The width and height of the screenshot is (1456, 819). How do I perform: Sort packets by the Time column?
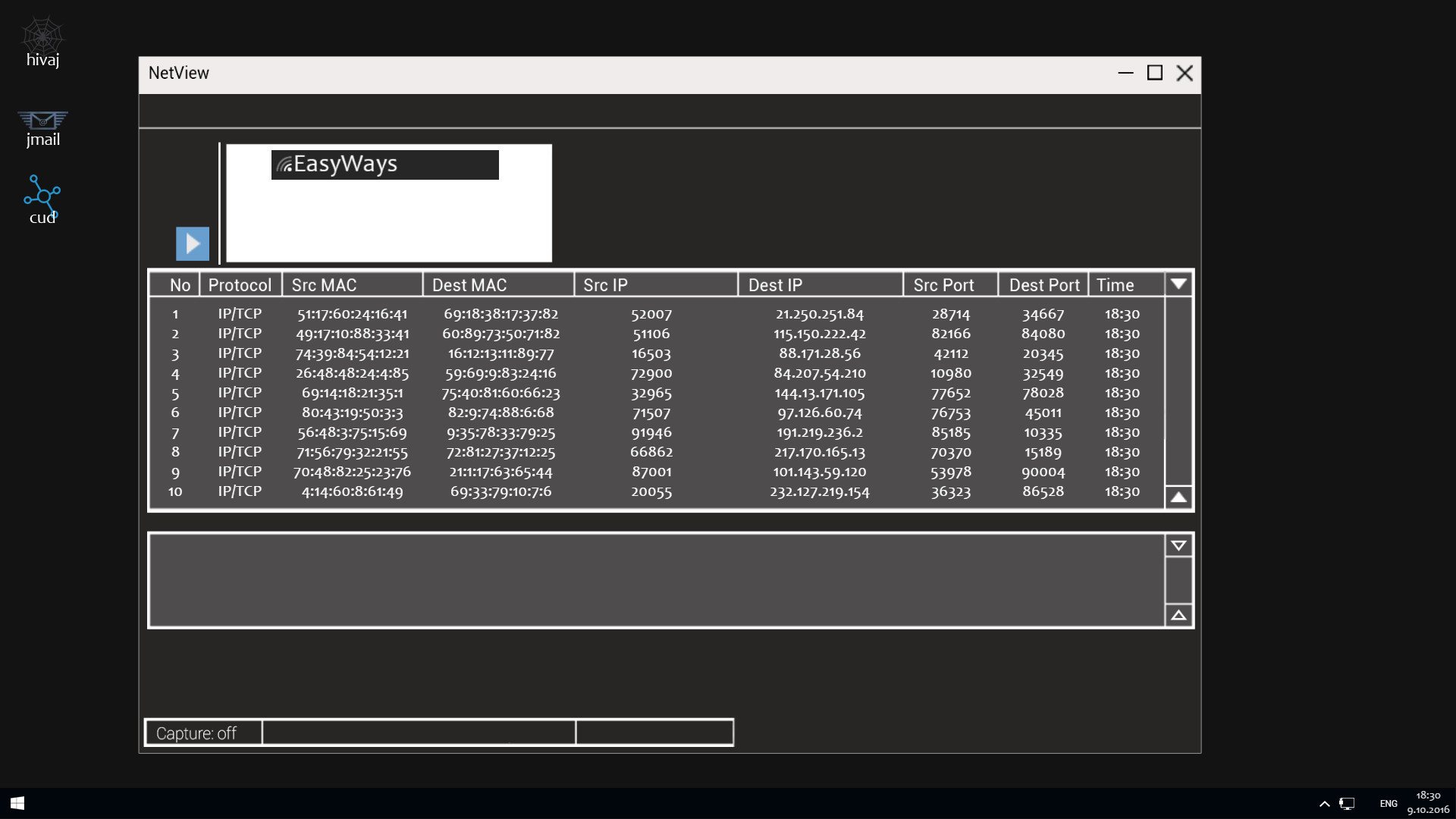tap(1115, 284)
